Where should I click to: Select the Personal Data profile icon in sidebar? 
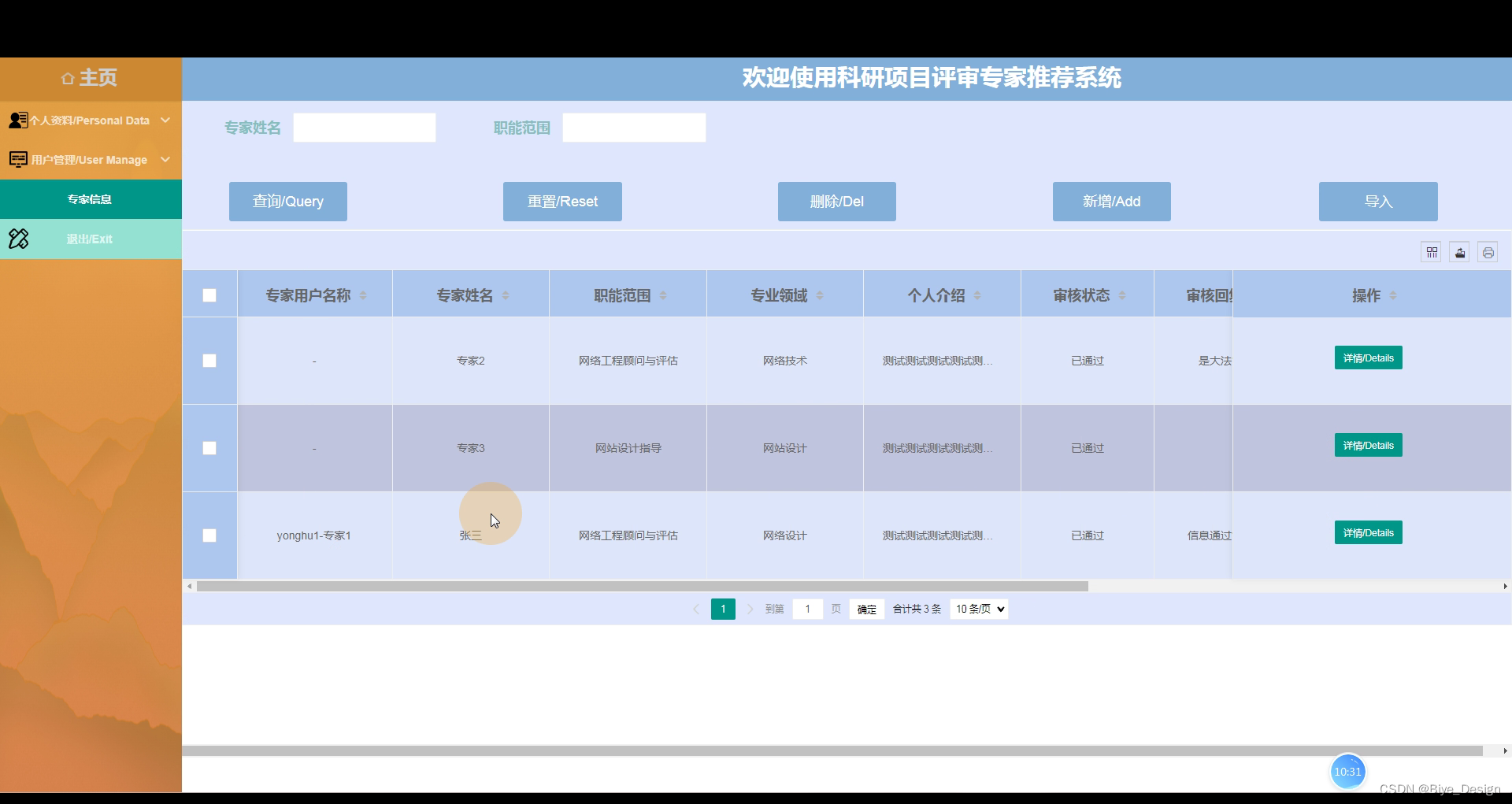click(17, 120)
